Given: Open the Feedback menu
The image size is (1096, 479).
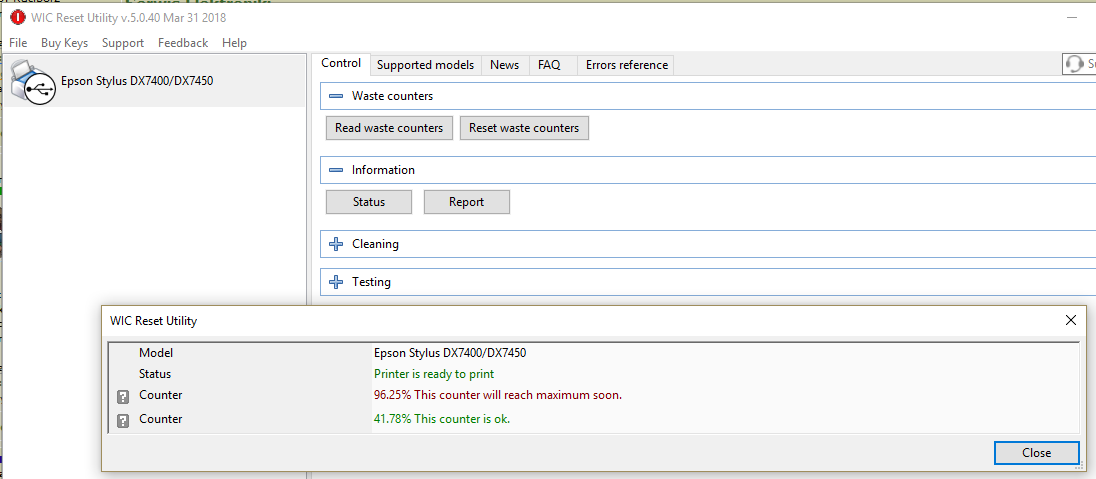Looking at the screenshot, I should (x=183, y=43).
